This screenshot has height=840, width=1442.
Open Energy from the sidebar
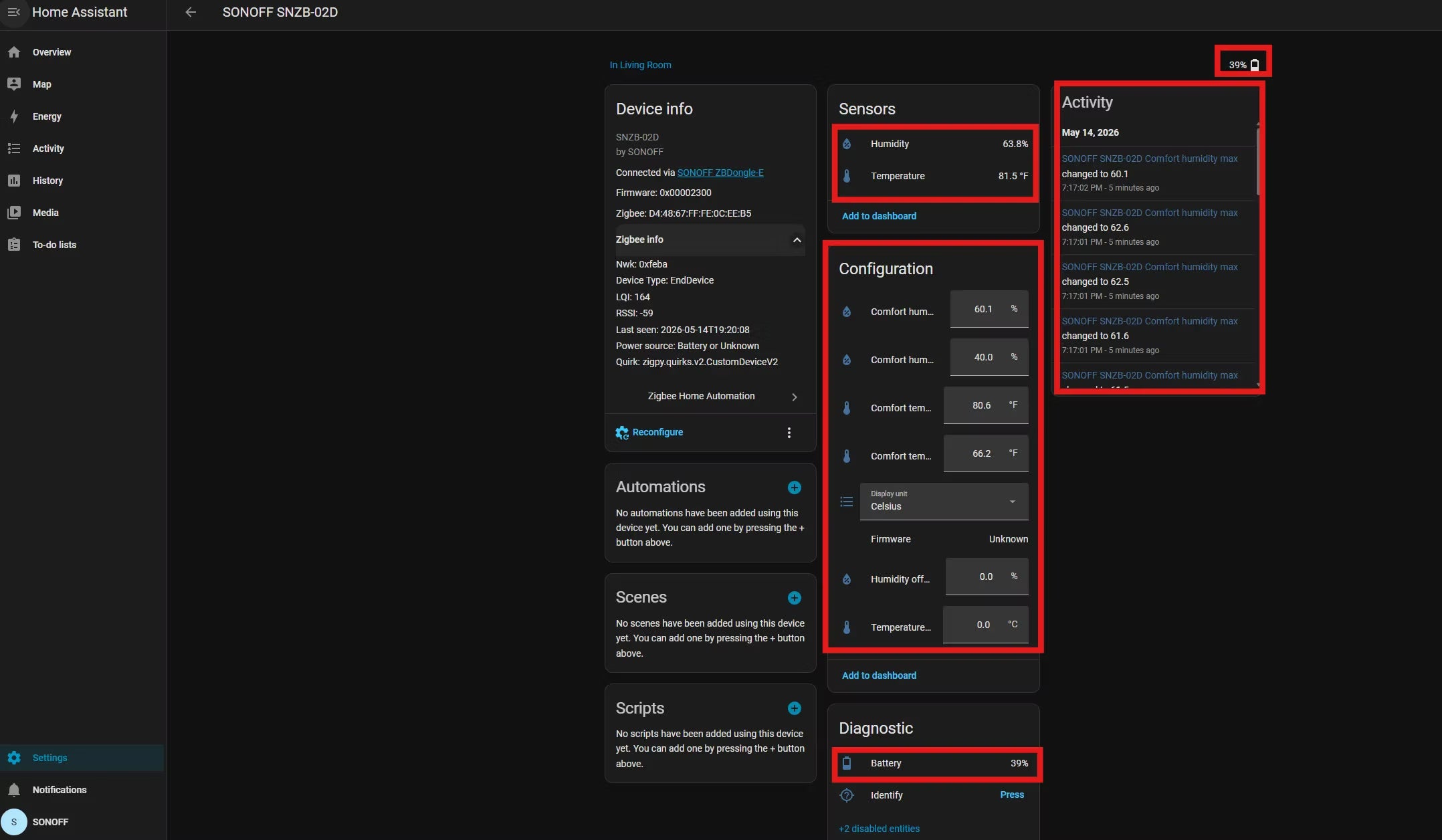click(47, 116)
